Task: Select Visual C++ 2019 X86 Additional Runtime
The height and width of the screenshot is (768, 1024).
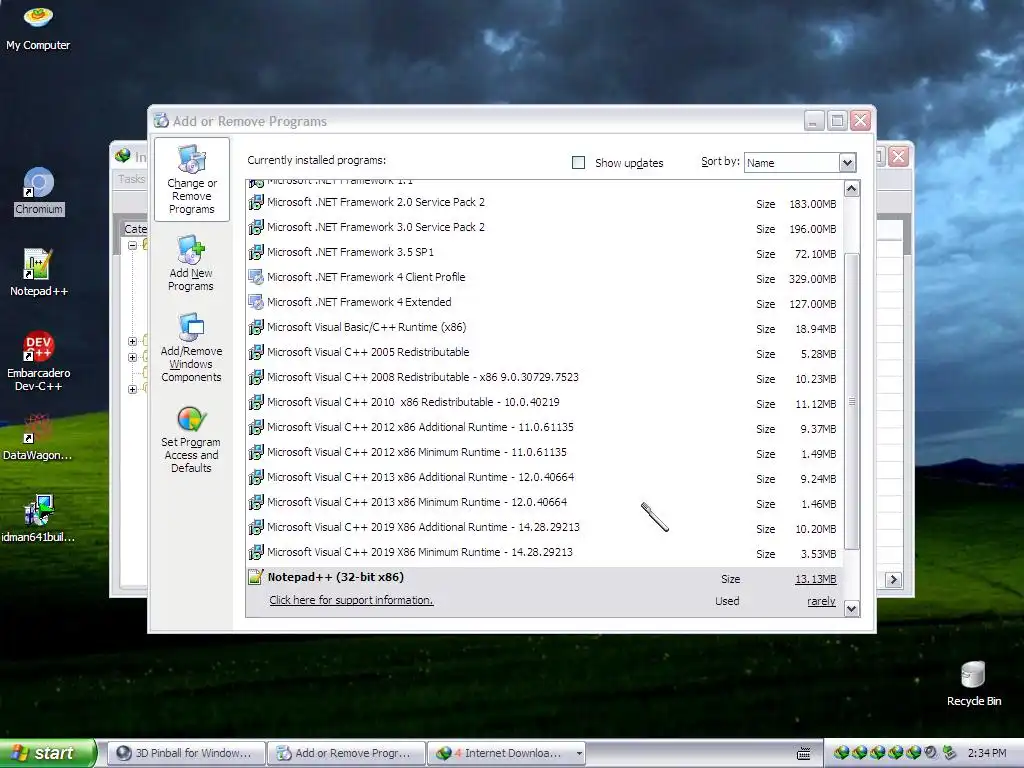Action: pos(545,528)
